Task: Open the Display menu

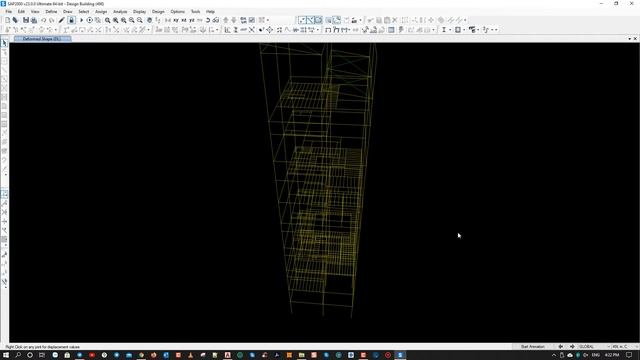Action: point(139,11)
